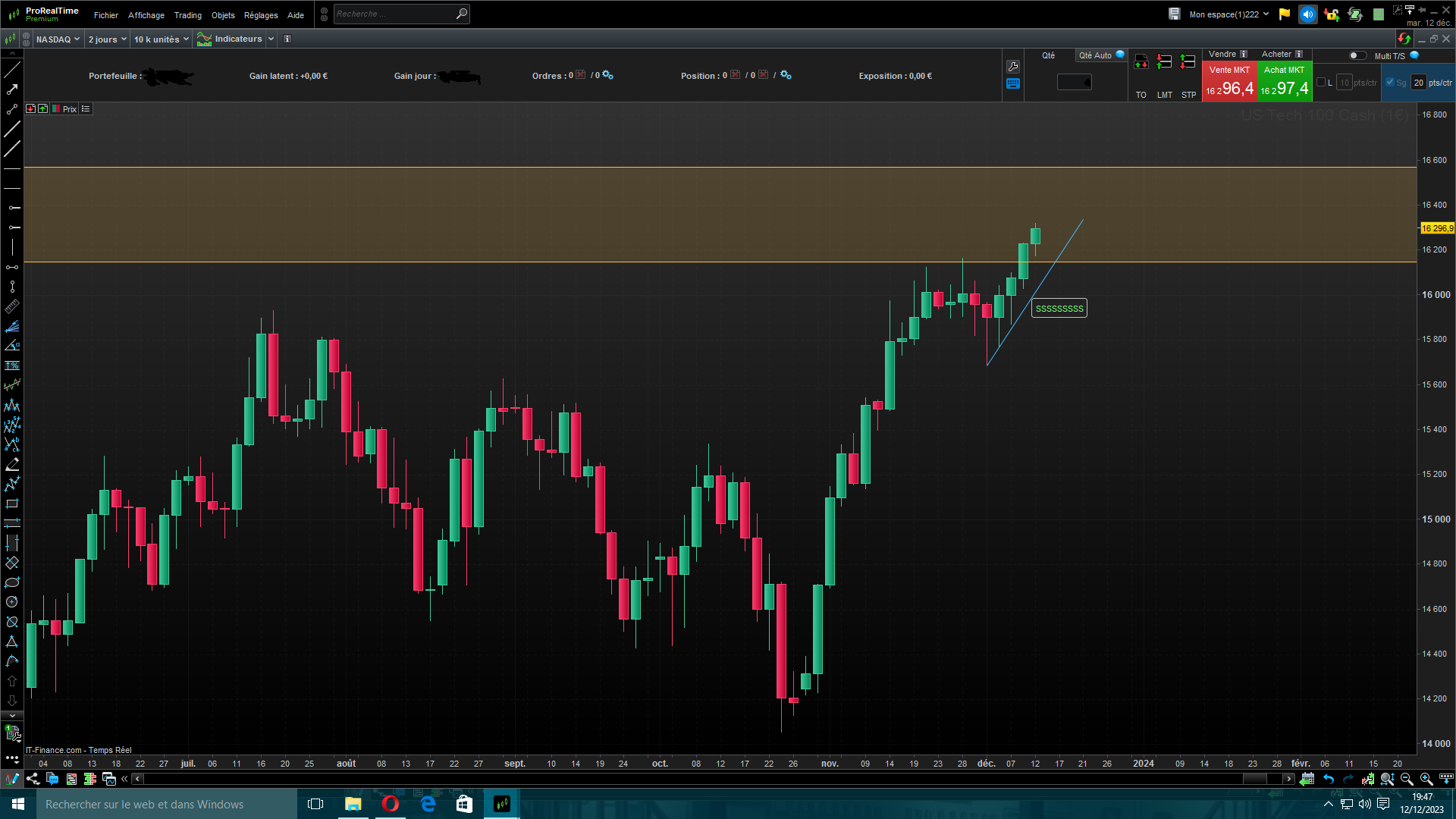Expand the 10 k unités dropdown
The height and width of the screenshot is (819, 1456).
[x=161, y=39]
